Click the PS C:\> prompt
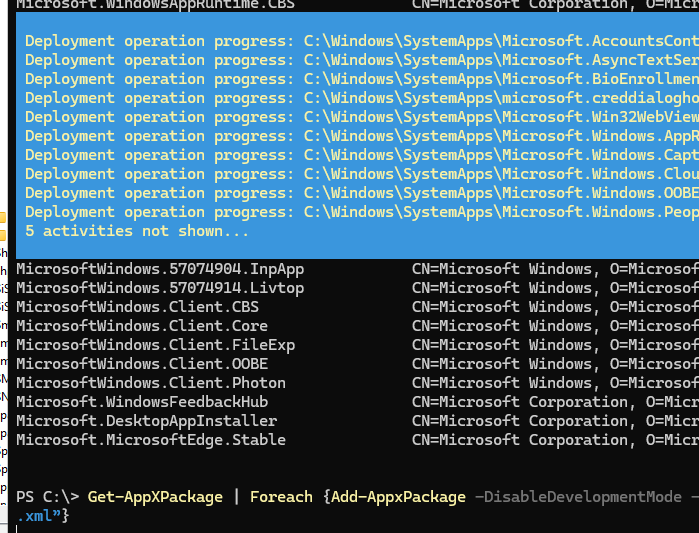This screenshot has height=533, width=699. pos(47,497)
